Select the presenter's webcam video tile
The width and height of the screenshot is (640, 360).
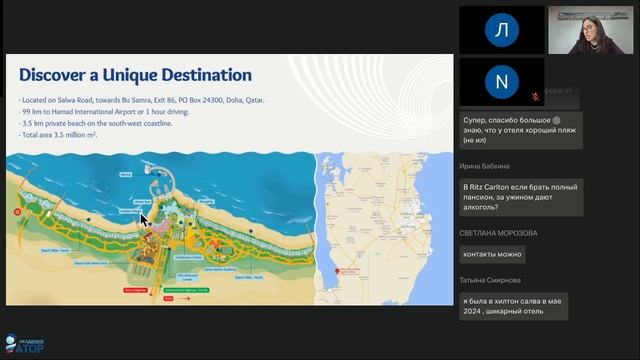click(x=591, y=30)
